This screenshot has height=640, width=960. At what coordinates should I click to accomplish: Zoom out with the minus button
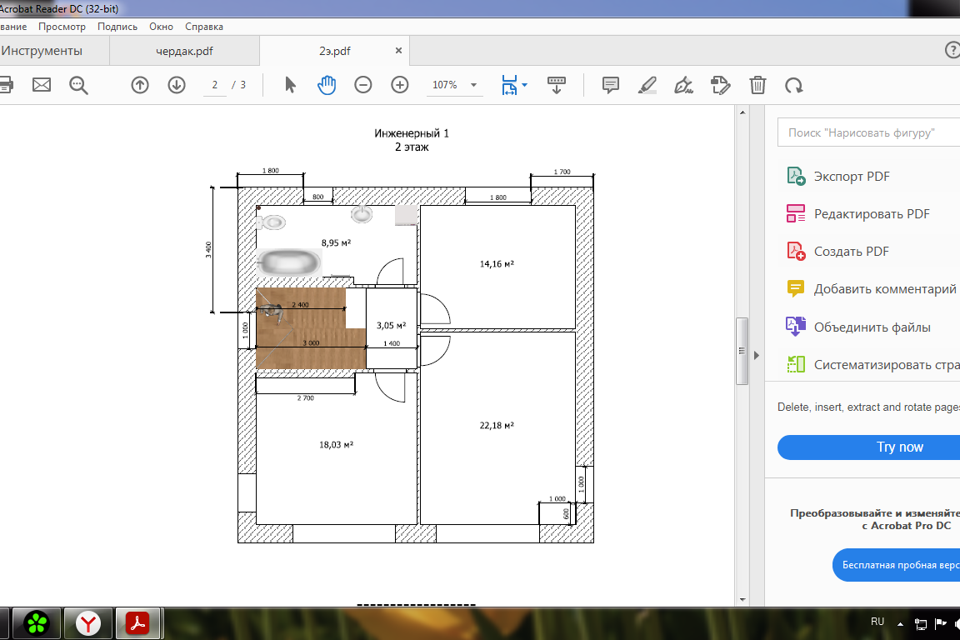[363, 85]
